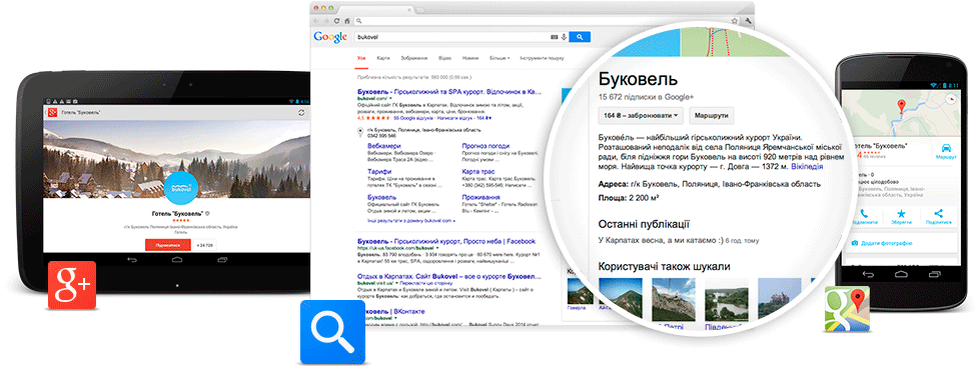The width and height of the screenshot is (976, 366).
Task: Select the Карти search tab
Action: pos(383,58)
